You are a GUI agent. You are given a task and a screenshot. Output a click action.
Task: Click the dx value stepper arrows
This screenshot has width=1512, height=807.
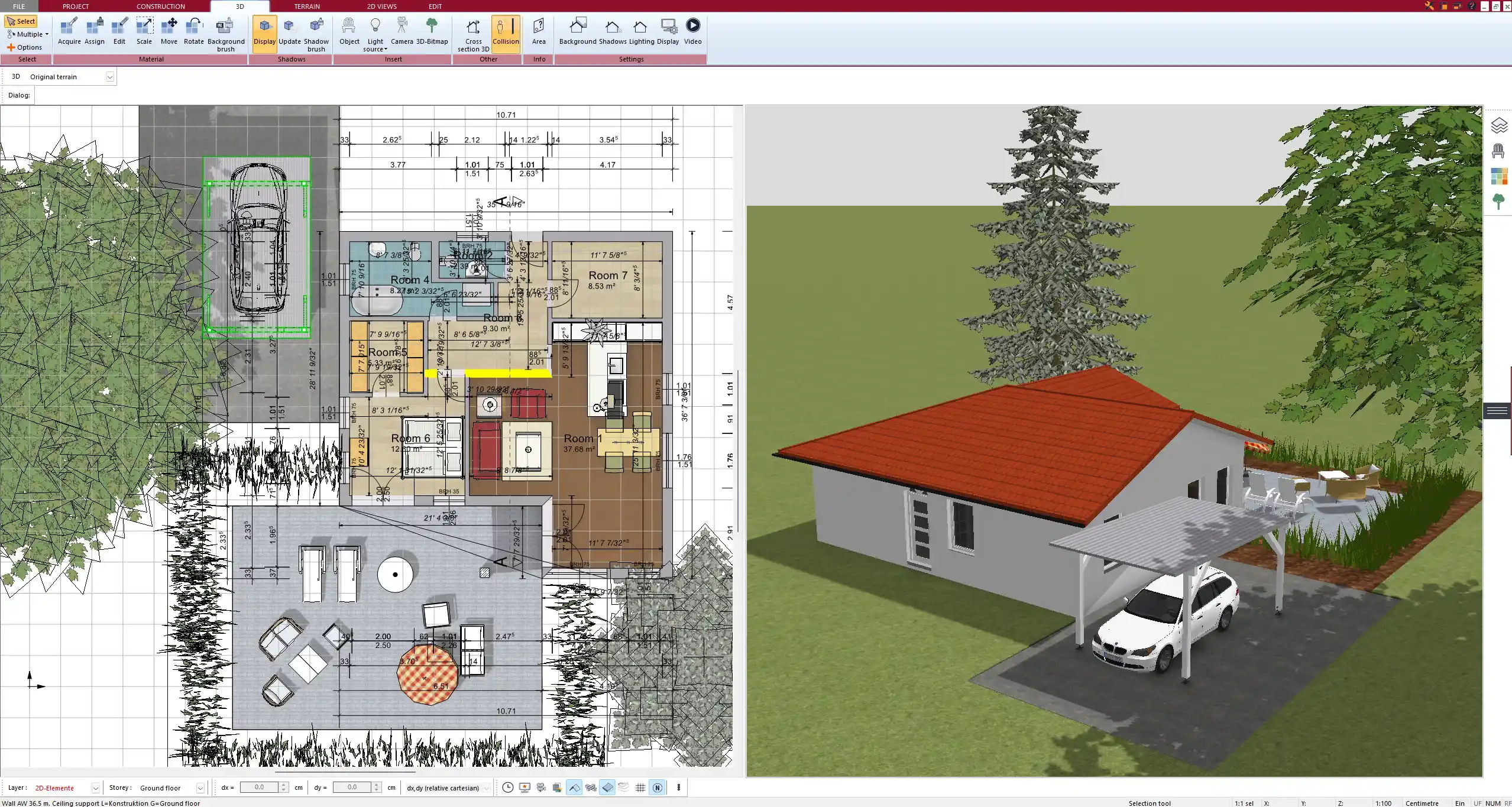pyautogui.click(x=284, y=787)
